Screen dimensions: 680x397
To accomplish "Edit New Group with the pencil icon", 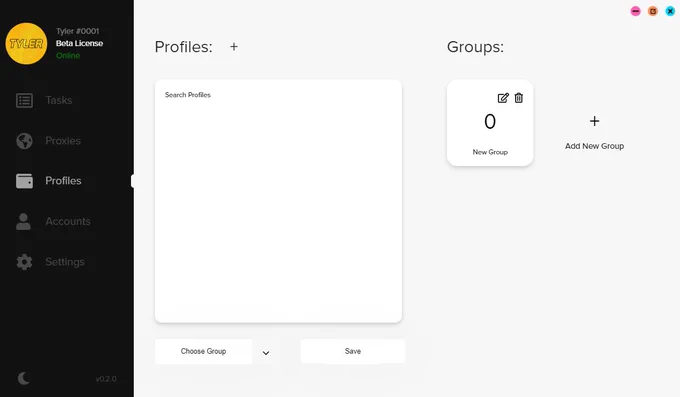I will 503,98.
